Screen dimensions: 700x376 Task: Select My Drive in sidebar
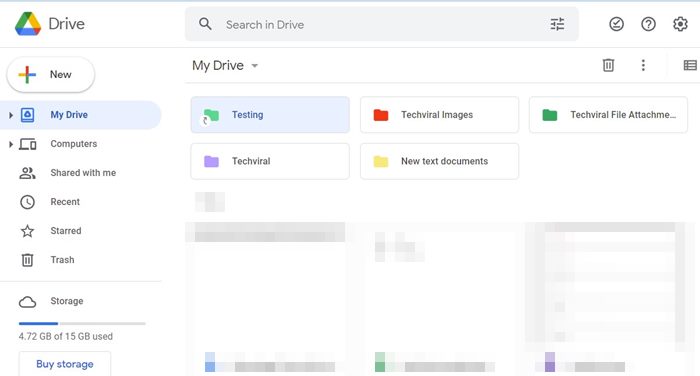pyautogui.click(x=81, y=115)
